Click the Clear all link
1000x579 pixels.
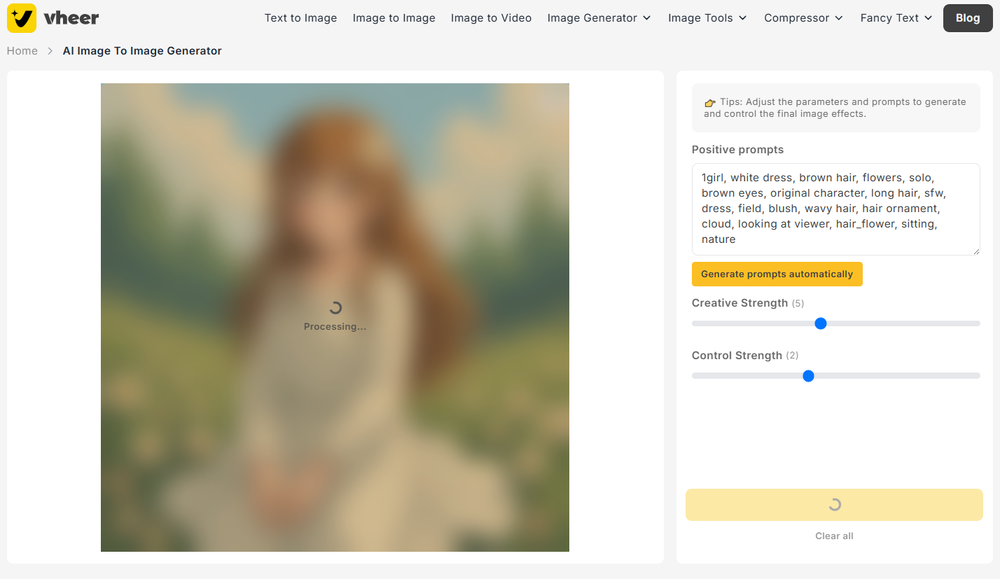pyautogui.click(x=834, y=536)
